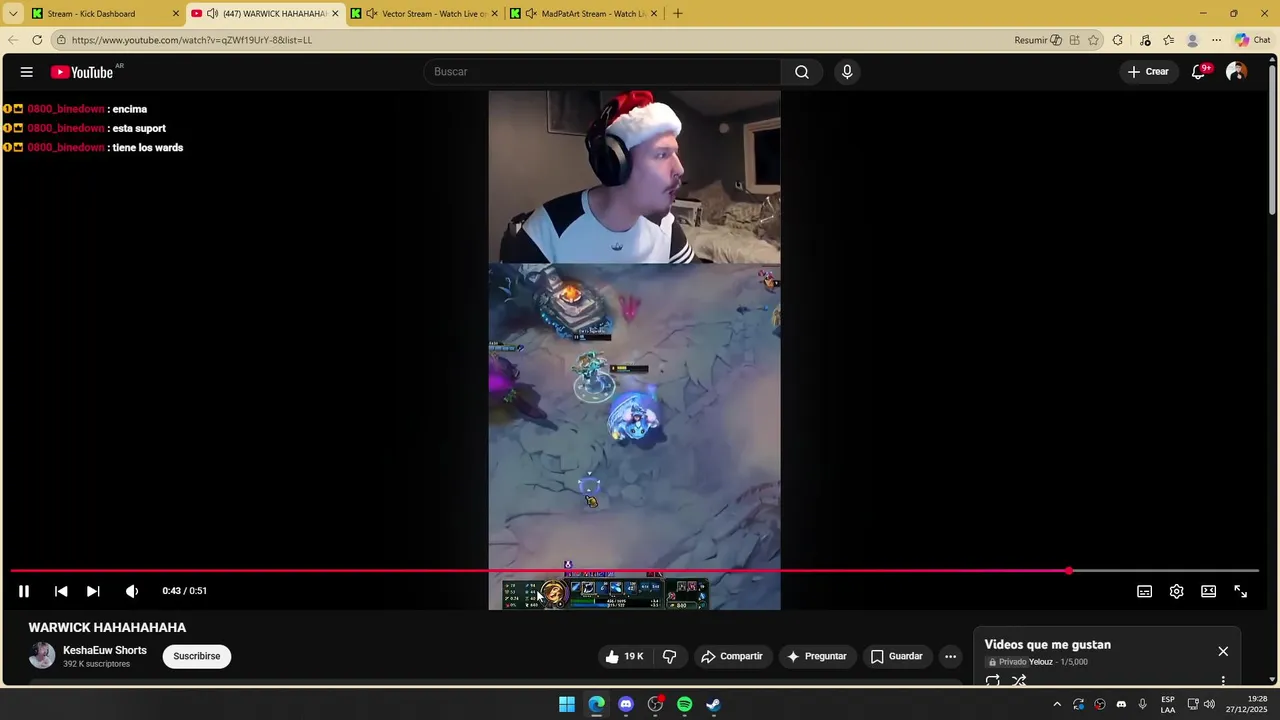This screenshot has width=1280, height=720.
Task: Open the tab search dropdown arrow
Action: tap(13, 14)
